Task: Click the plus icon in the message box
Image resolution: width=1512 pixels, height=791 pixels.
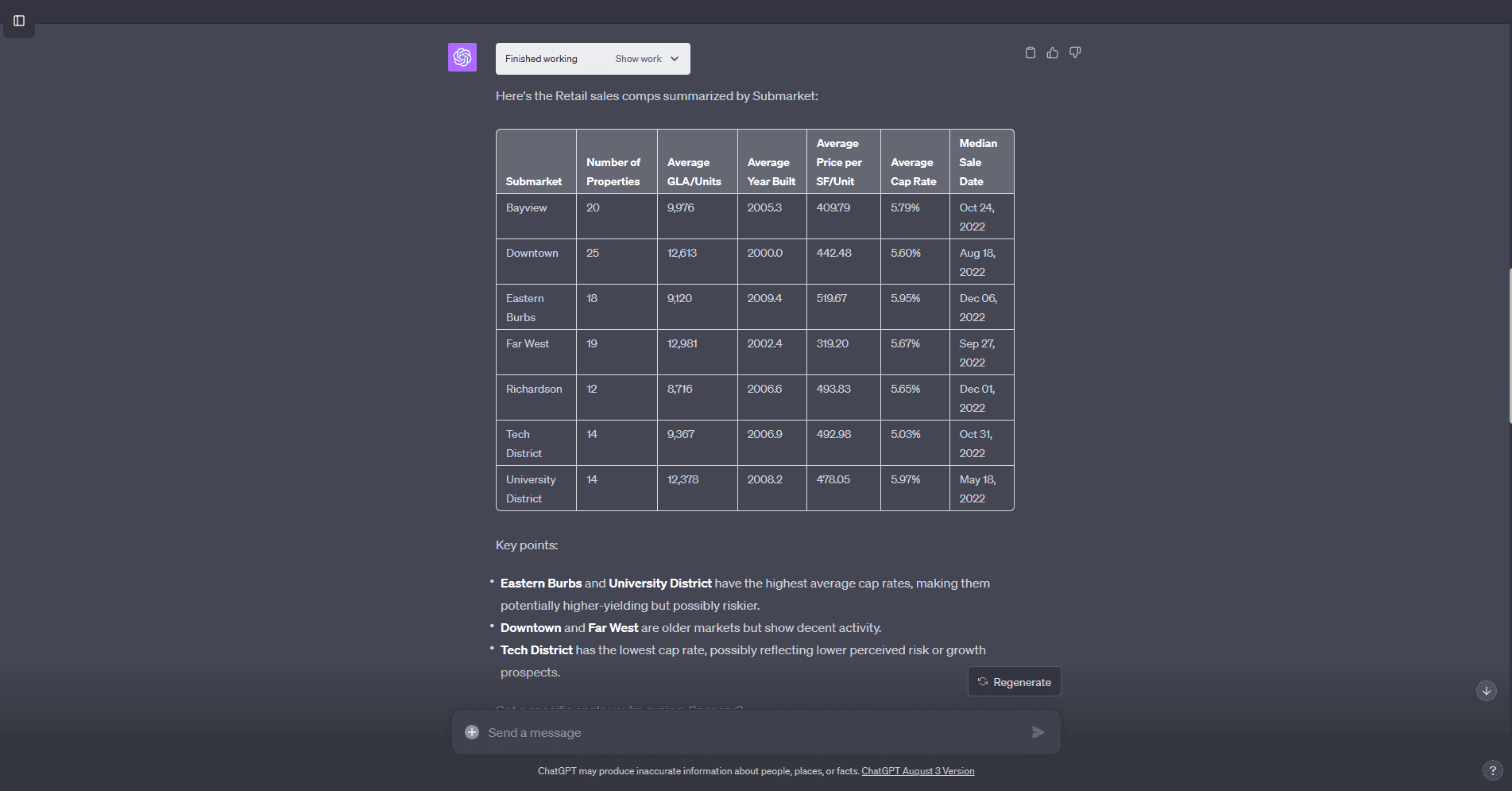Action: pos(472,732)
